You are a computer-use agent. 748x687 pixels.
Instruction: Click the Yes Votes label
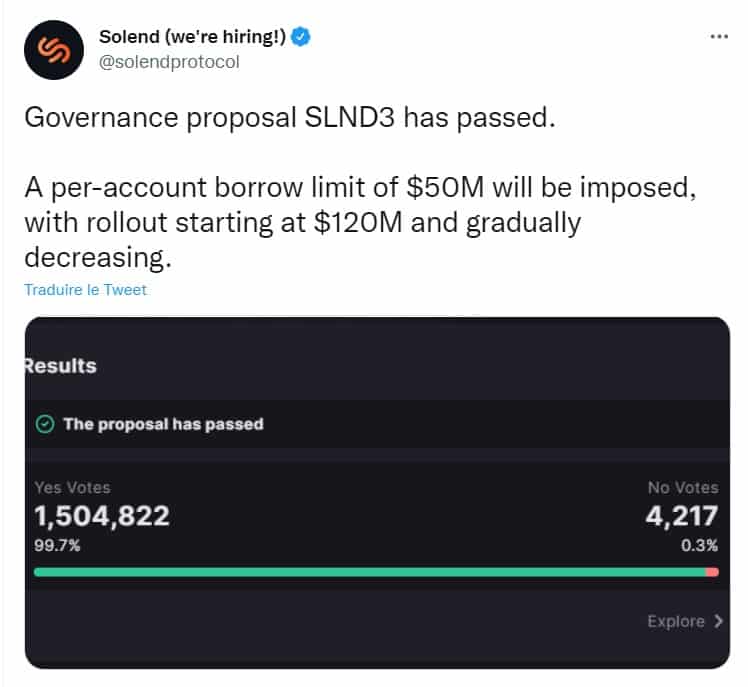tap(72, 488)
